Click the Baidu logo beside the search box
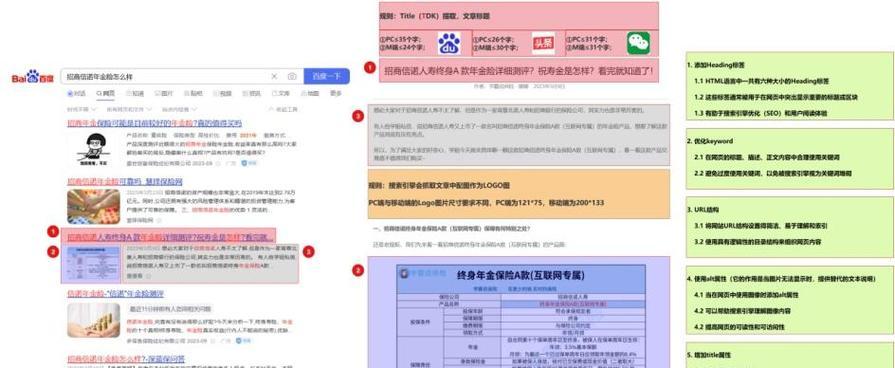The height and width of the screenshot is (368, 895). pyautogui.click(x=33, y=77)
